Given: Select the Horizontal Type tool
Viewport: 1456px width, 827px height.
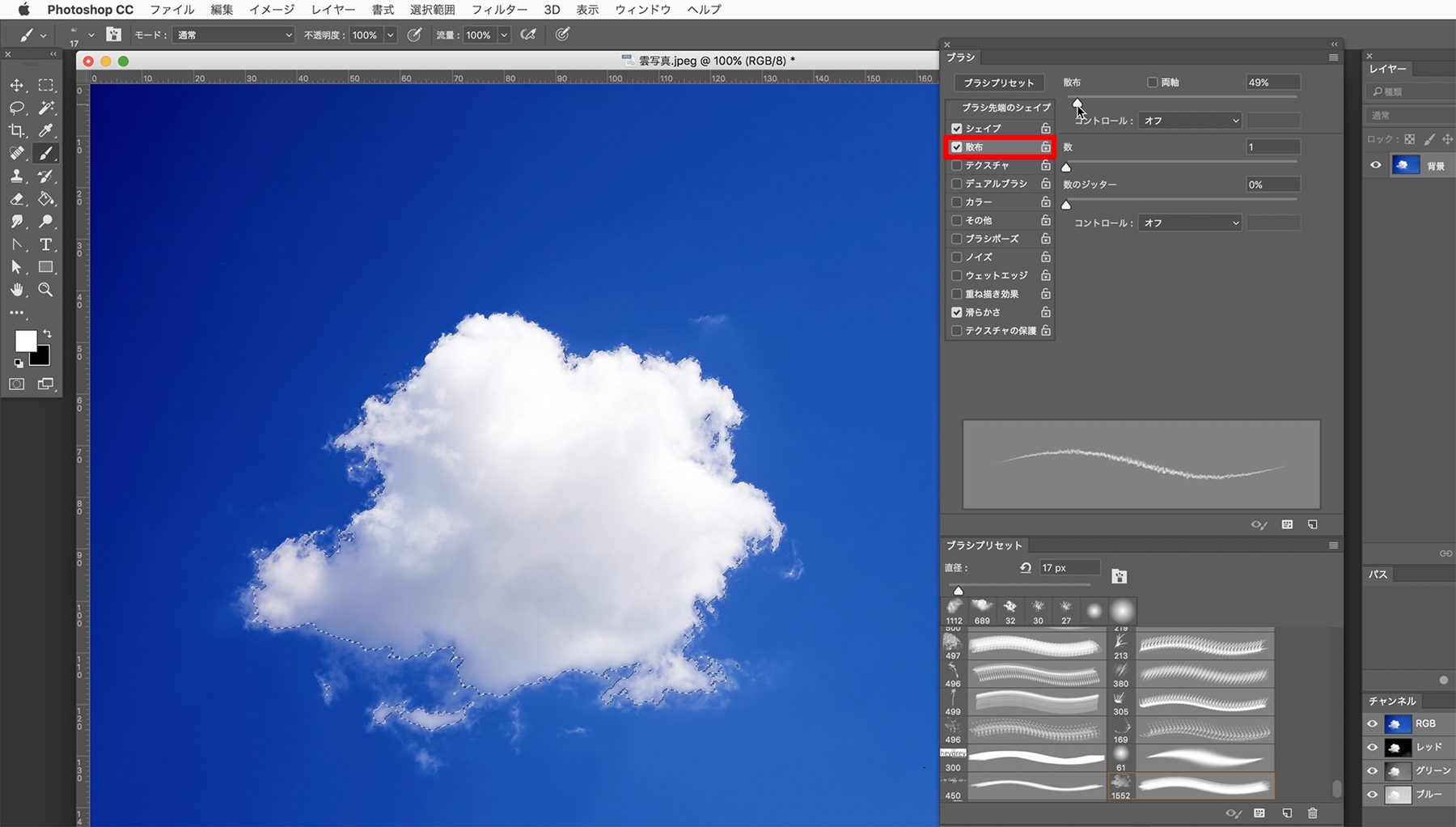Looking at the screenshot, I should coord(46,244).
